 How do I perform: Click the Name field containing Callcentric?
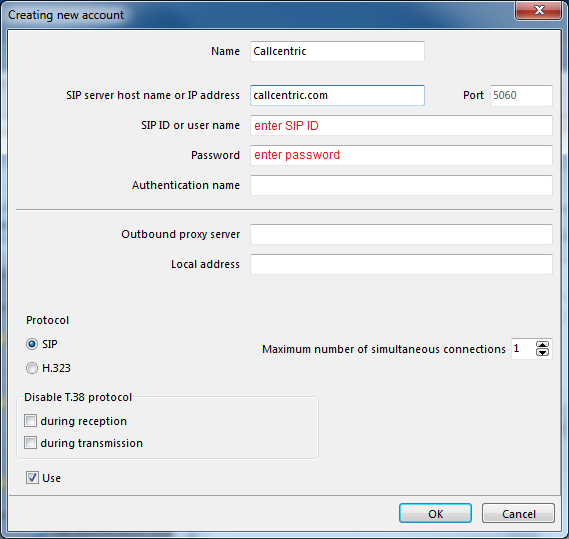pos(337,51)
